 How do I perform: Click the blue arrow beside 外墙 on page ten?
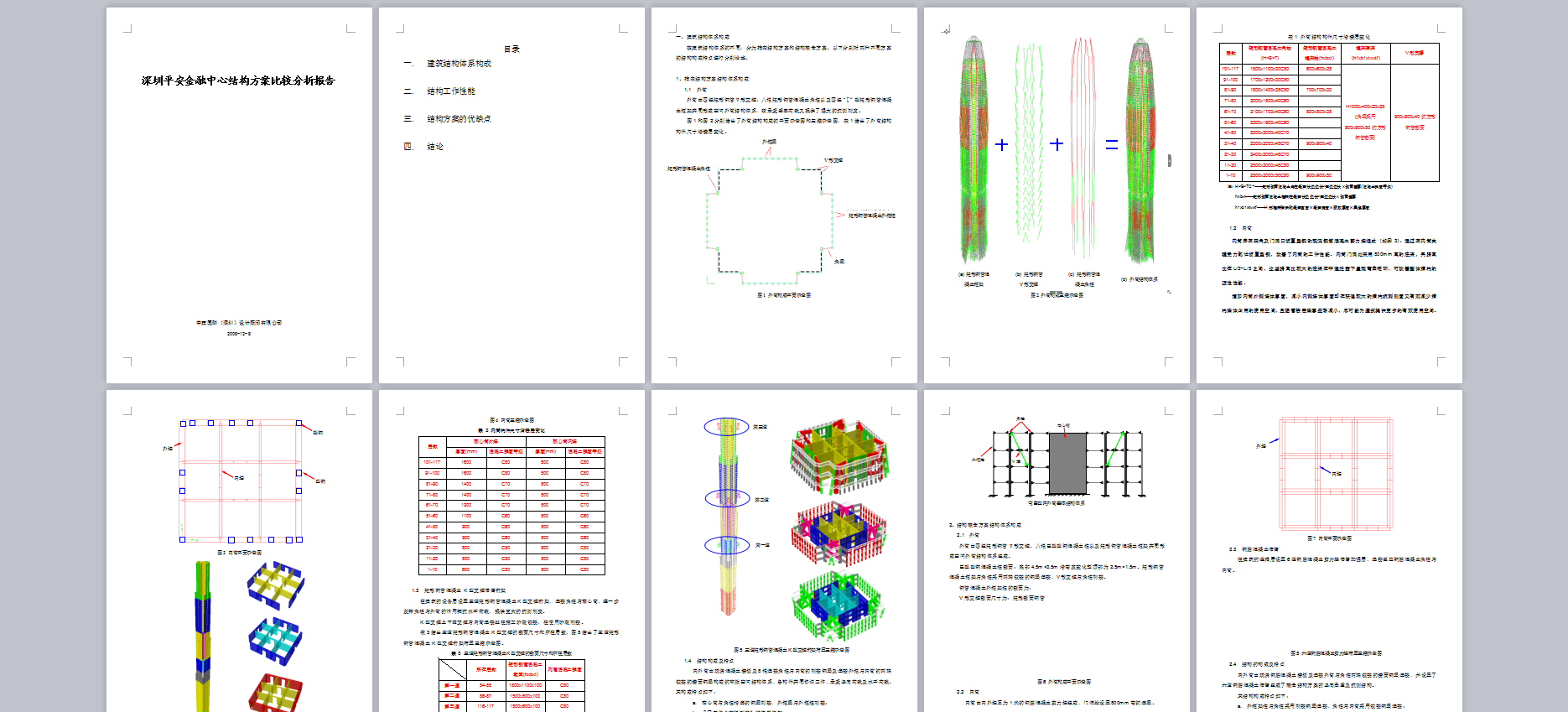[x=1275, y=441]
